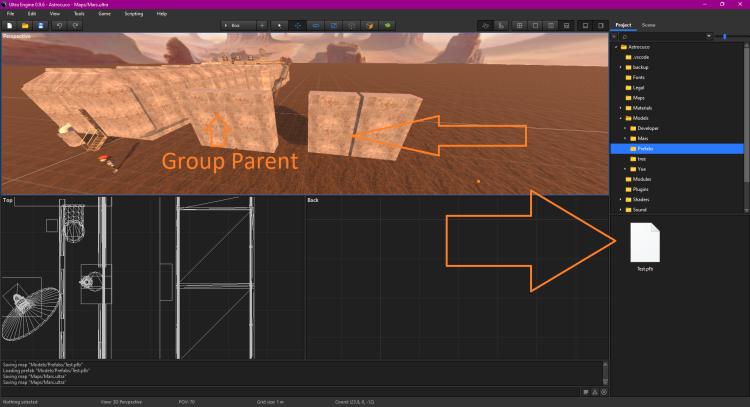Click the Open folder icon
This screenshot has height=407, width=750.
pyautogui.click(x=25, y=24)
